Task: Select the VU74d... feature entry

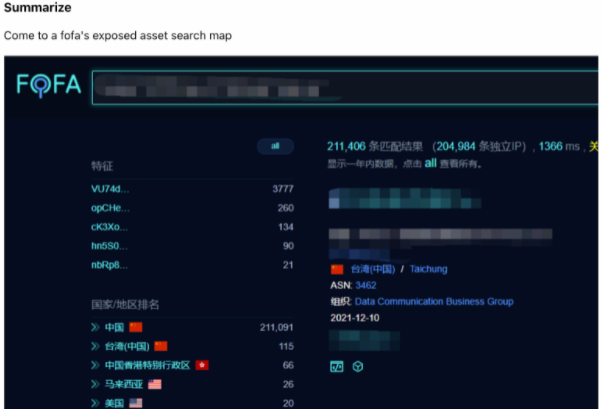Action: pos(110,189)
